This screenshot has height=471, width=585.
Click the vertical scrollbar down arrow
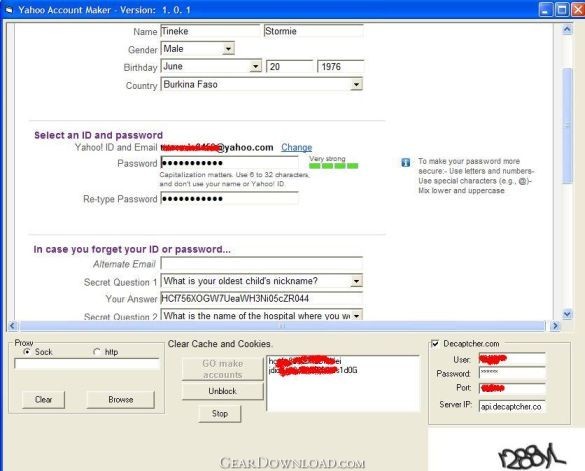[x=567, y=314]
